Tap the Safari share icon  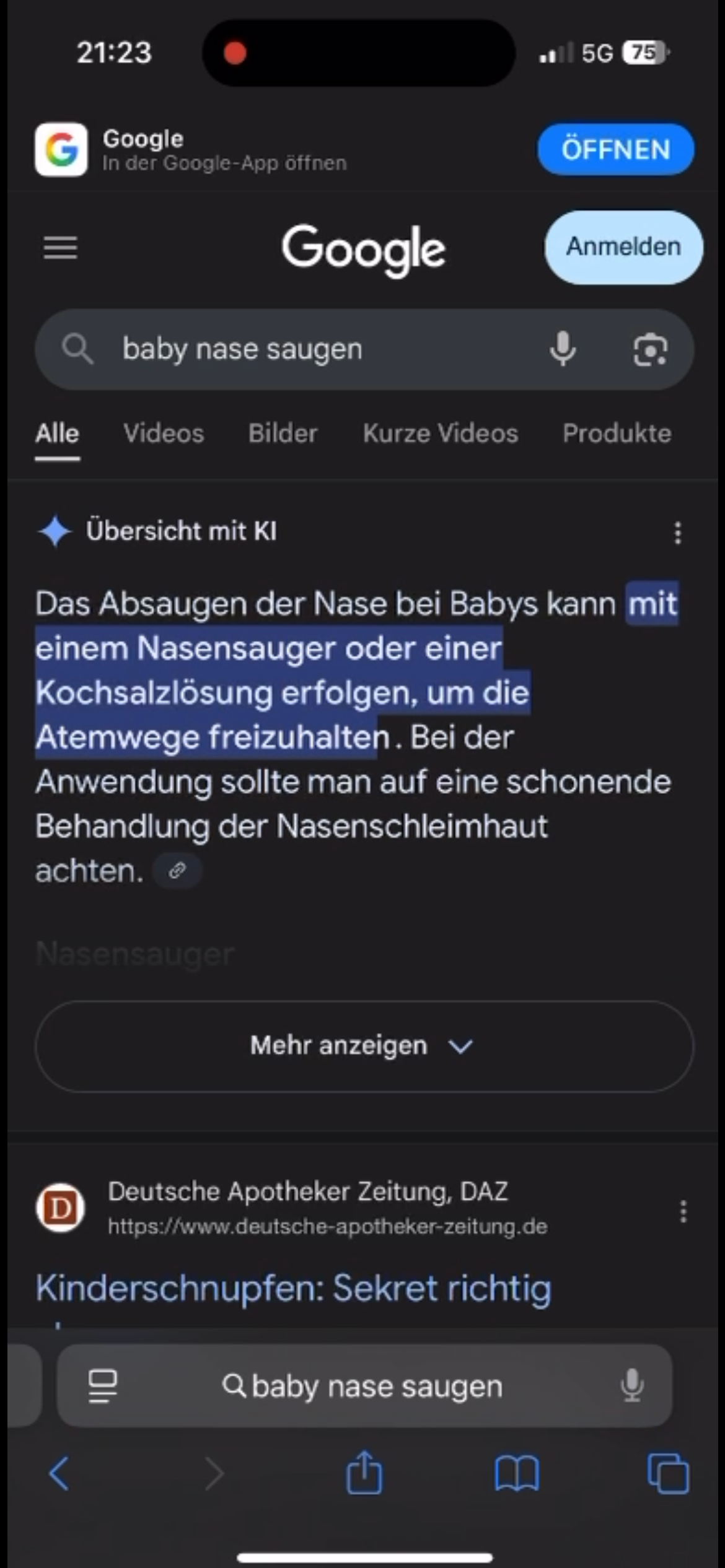pos(364,1473)
